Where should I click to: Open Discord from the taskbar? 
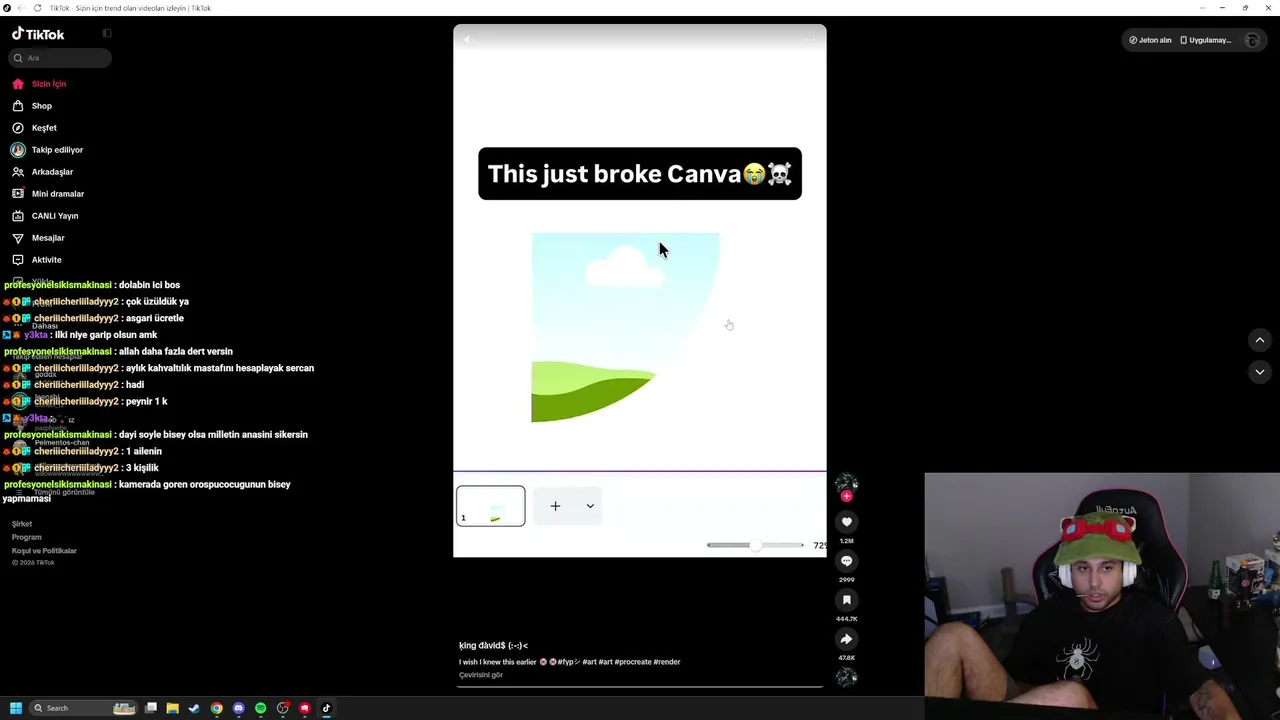click(x=238, y=708)
